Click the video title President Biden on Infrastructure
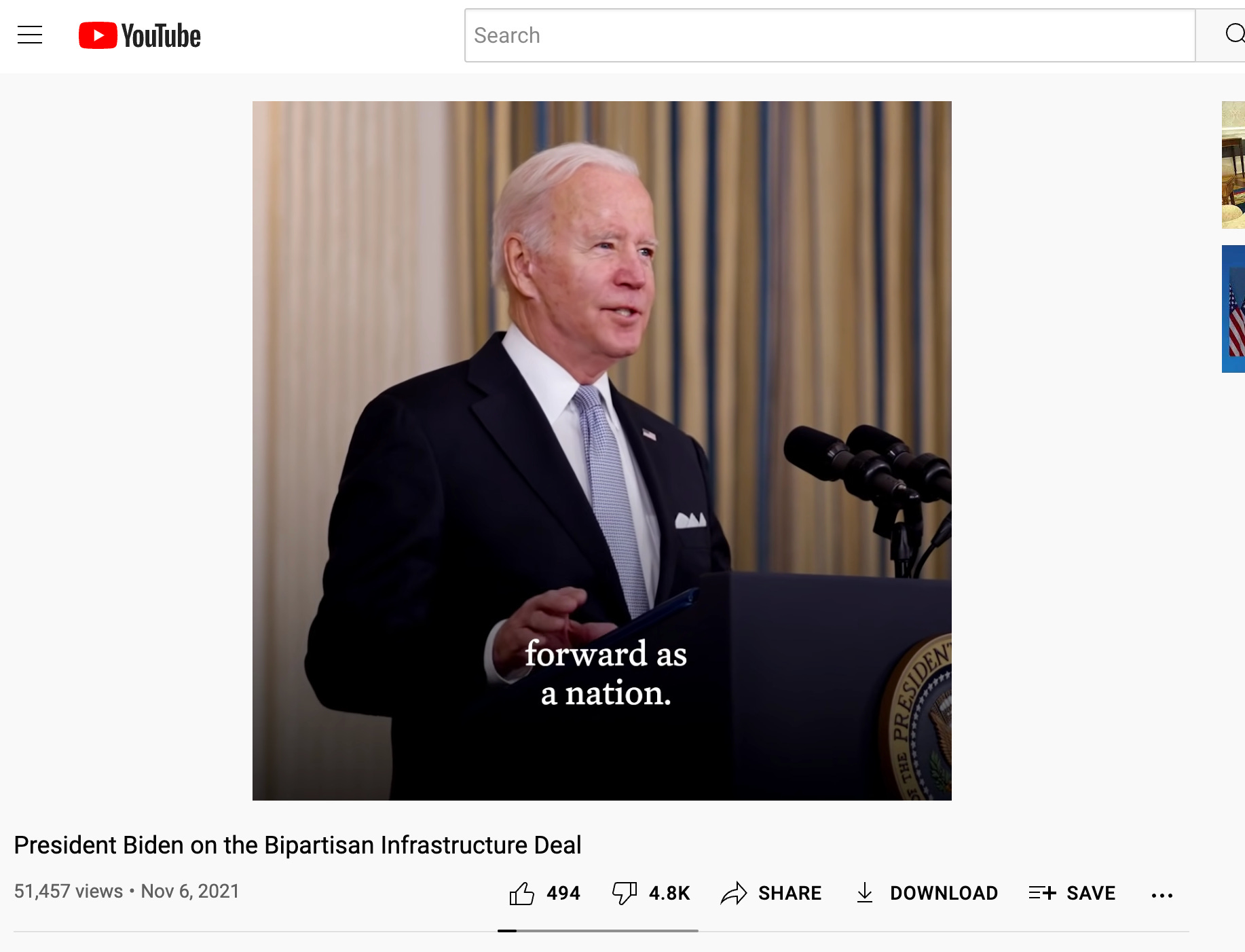The height and width of the screenshot is (952, 1245). [x=297, y=845]
